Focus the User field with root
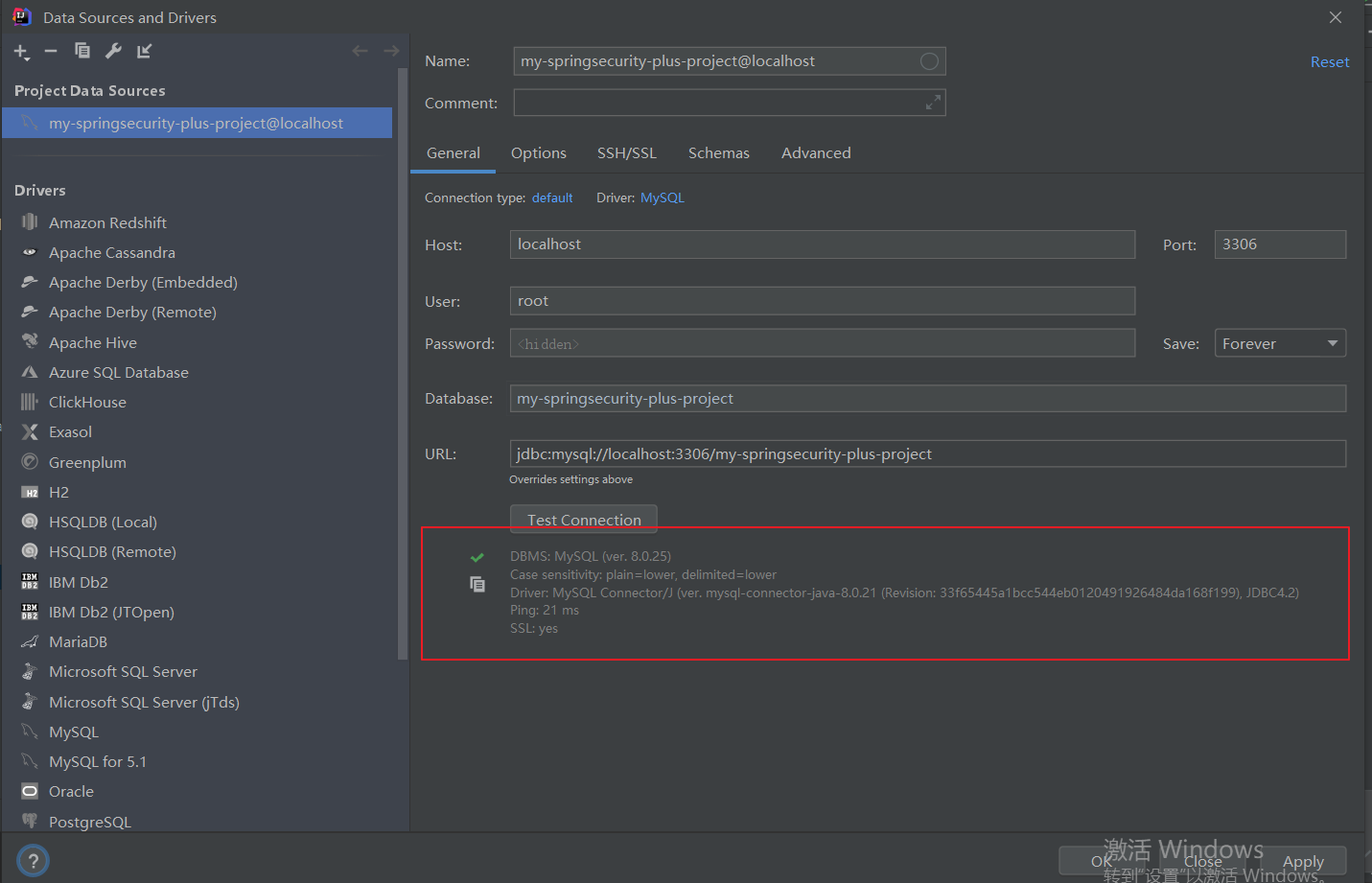This screenshot has width=1372, height=883. (x=823, y=301)
